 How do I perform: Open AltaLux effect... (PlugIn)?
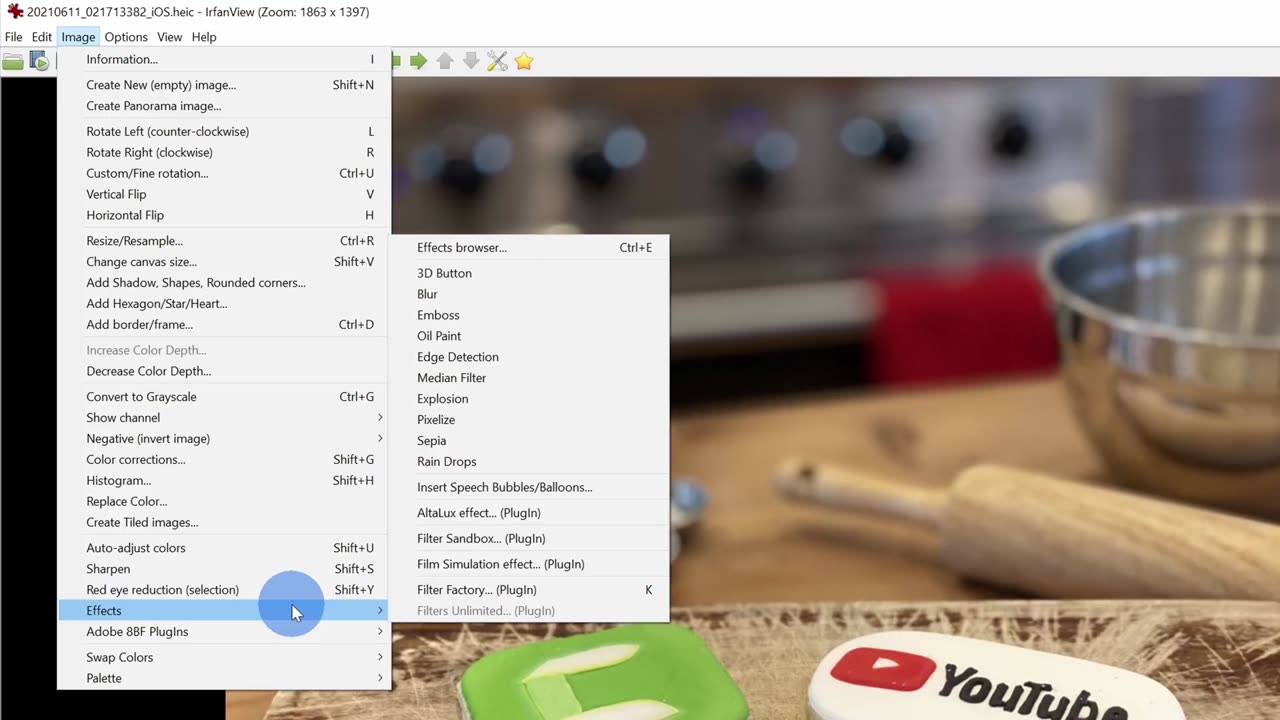(529, 513)
